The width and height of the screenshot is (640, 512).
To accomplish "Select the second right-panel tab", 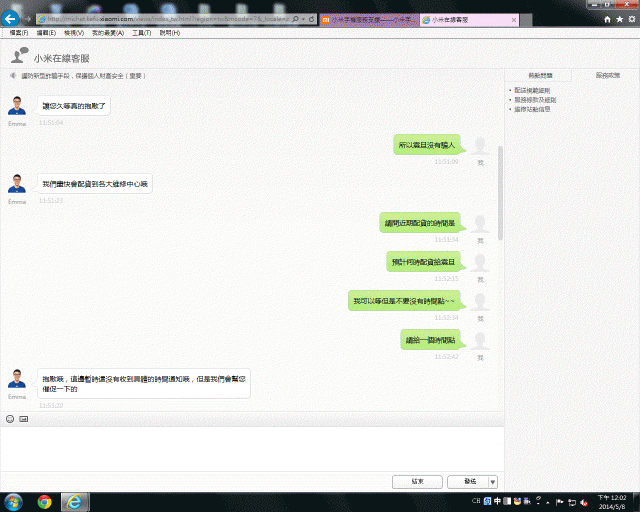I will coord(607,76).
